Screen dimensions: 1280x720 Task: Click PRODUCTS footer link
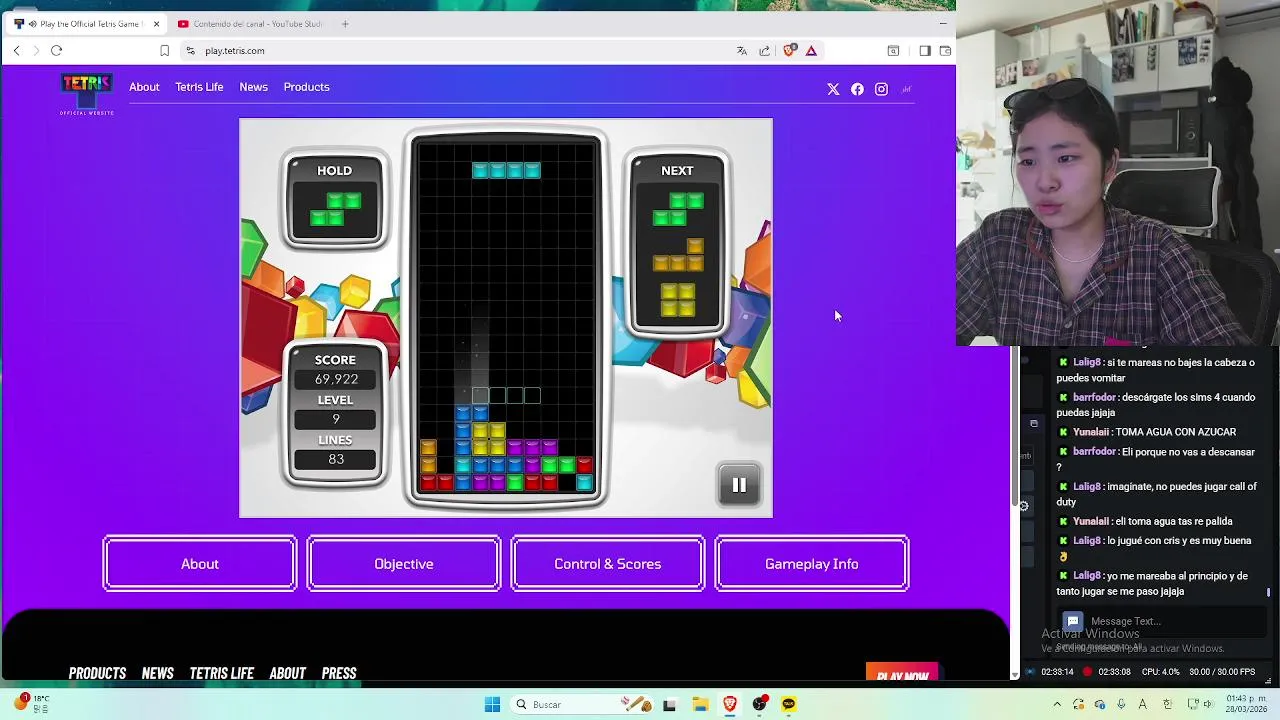pyautogui.click(x=97, y=673)
